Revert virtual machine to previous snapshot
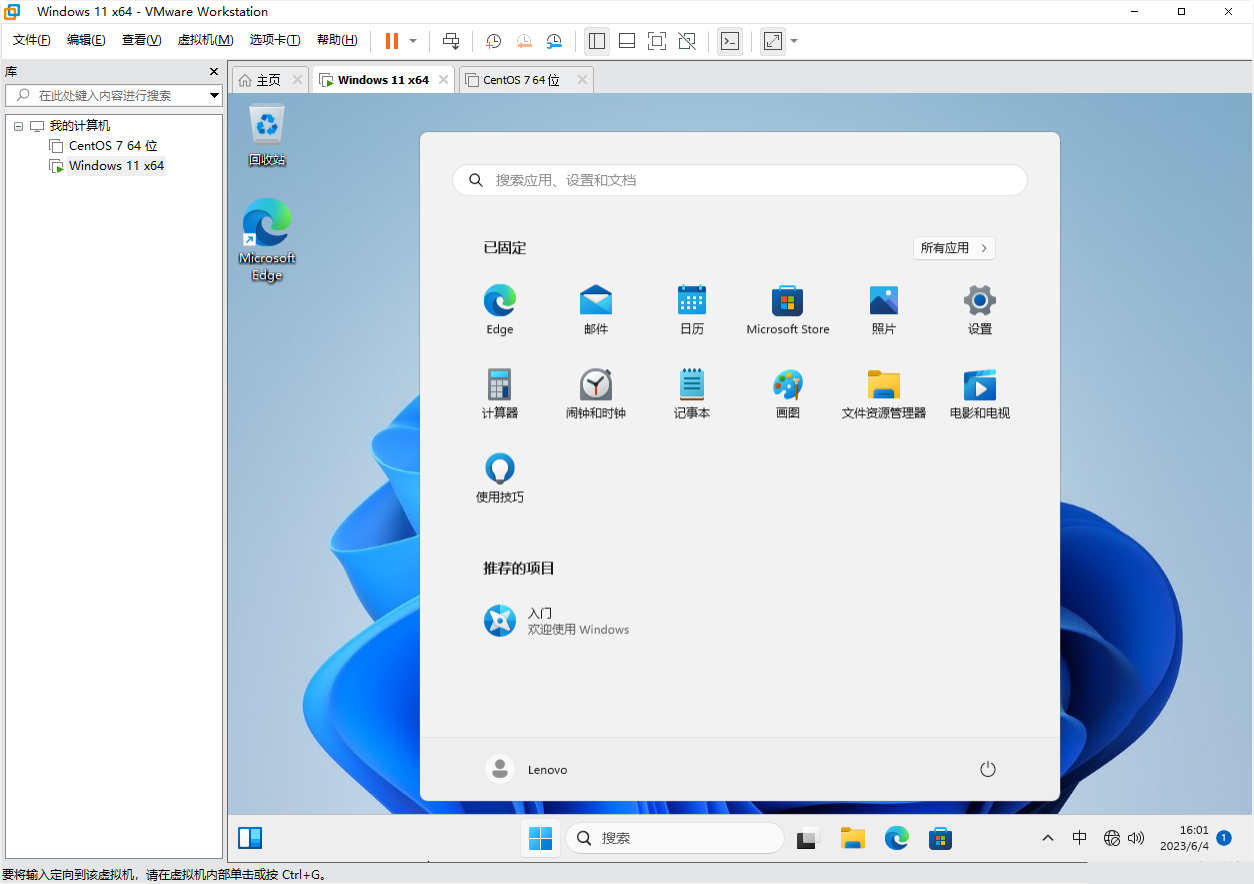Screen dimensions: 1254x884 524,41
